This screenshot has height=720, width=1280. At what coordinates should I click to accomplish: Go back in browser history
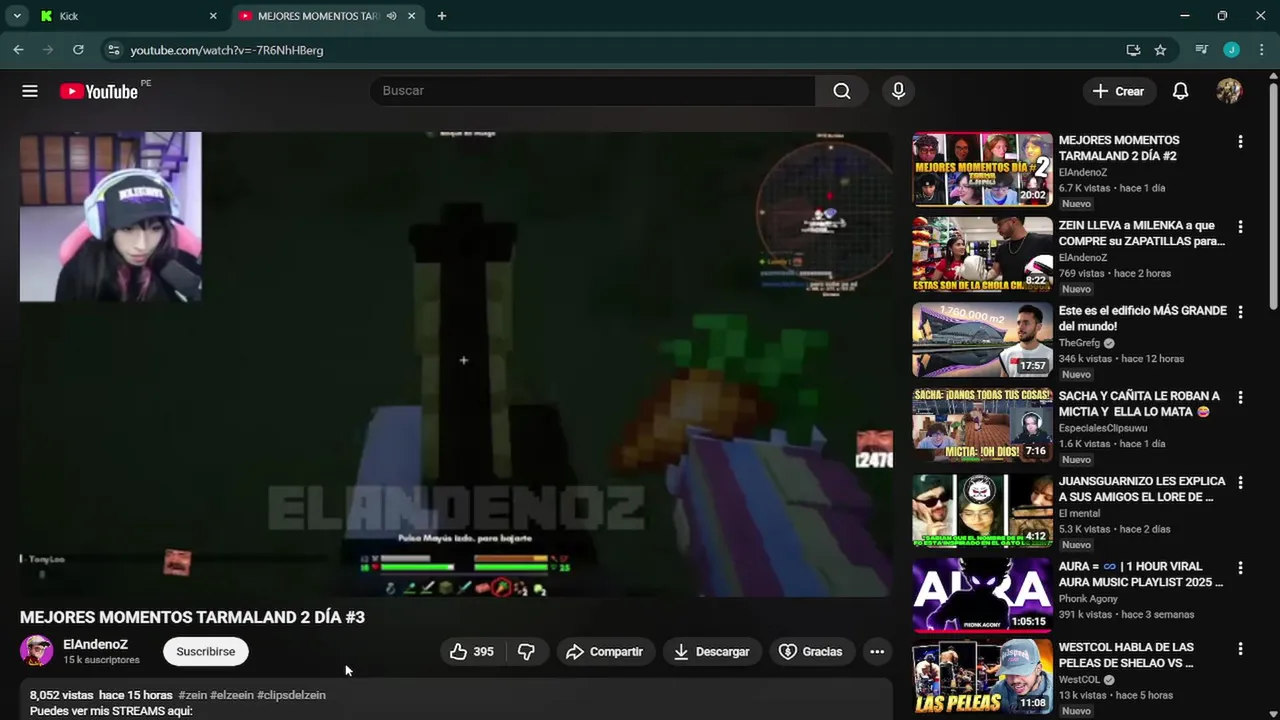(18, 49)
